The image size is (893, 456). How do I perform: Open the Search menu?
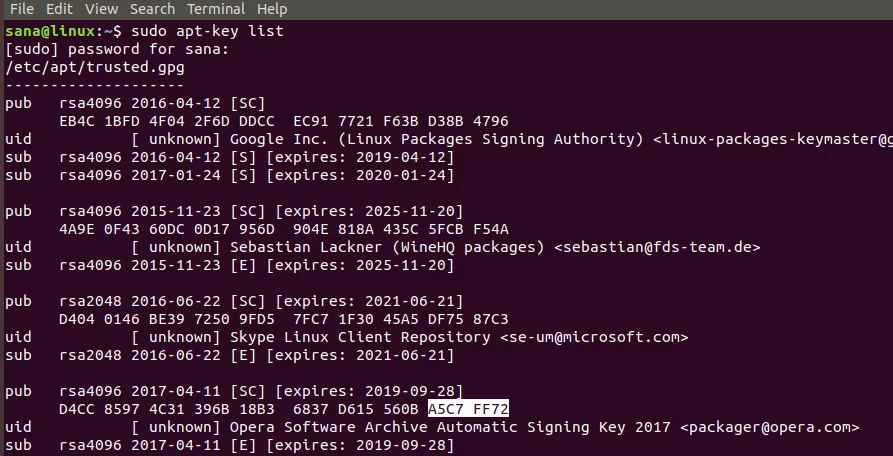(x=152, y=9)
